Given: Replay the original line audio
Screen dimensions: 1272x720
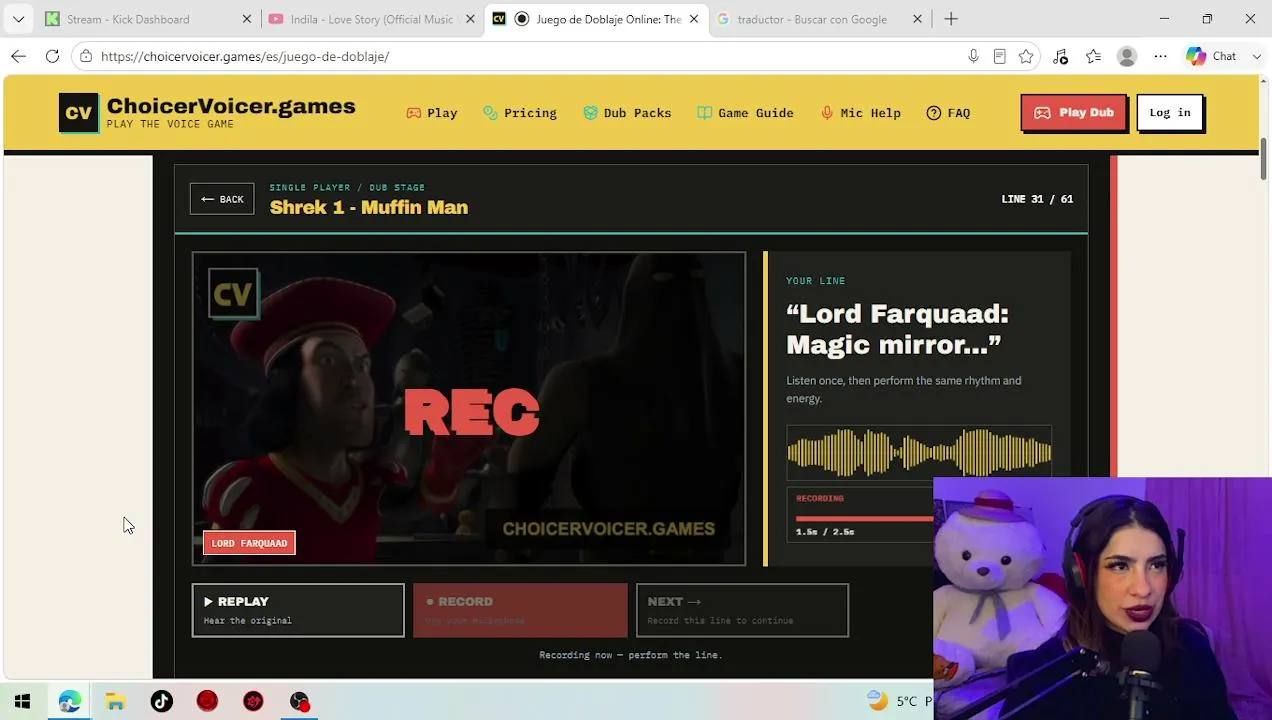Looking at the screenshot, I should [298, 610].
